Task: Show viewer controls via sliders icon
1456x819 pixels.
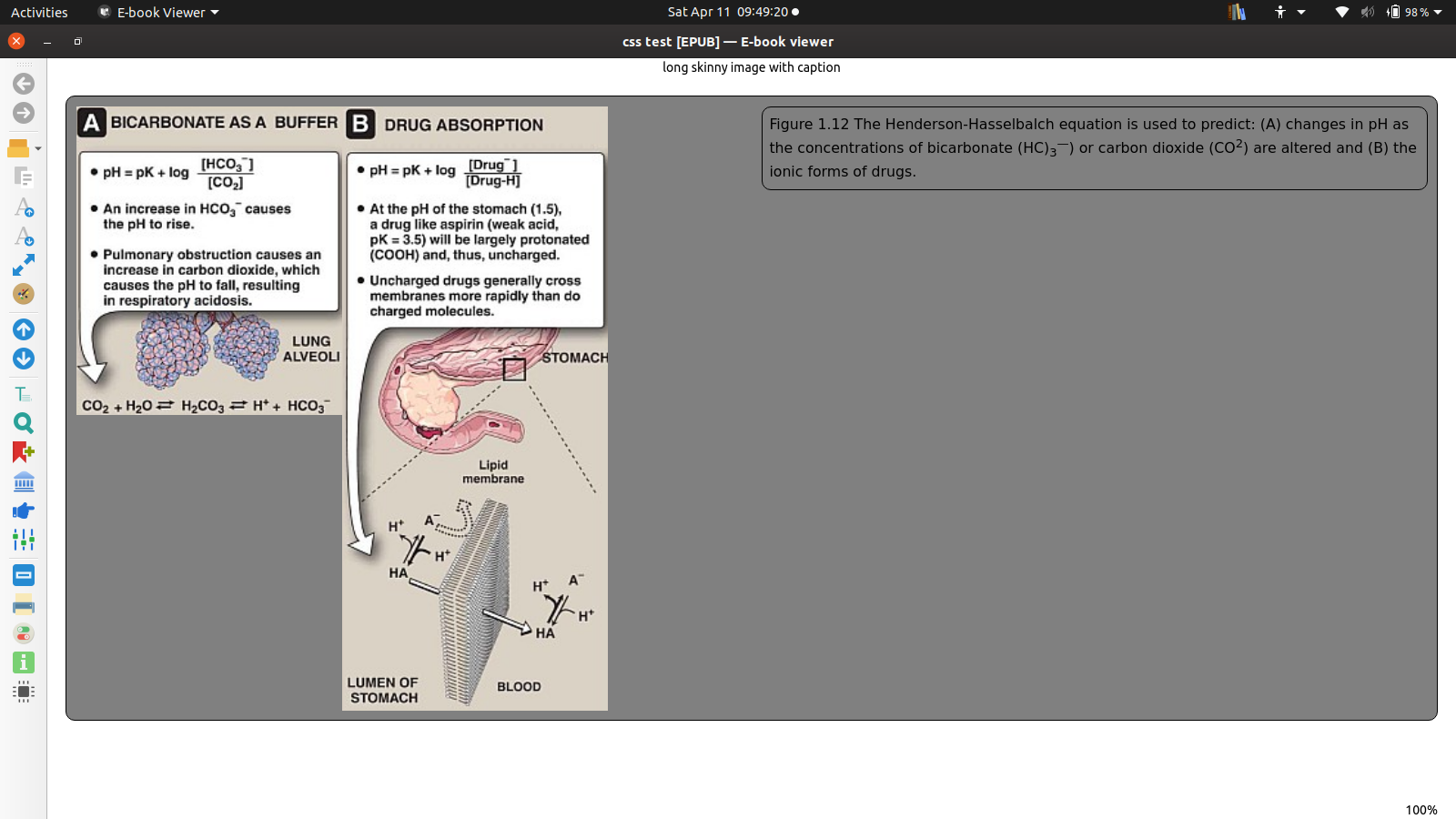Action: pyautogui.click(x=24, y=540)
